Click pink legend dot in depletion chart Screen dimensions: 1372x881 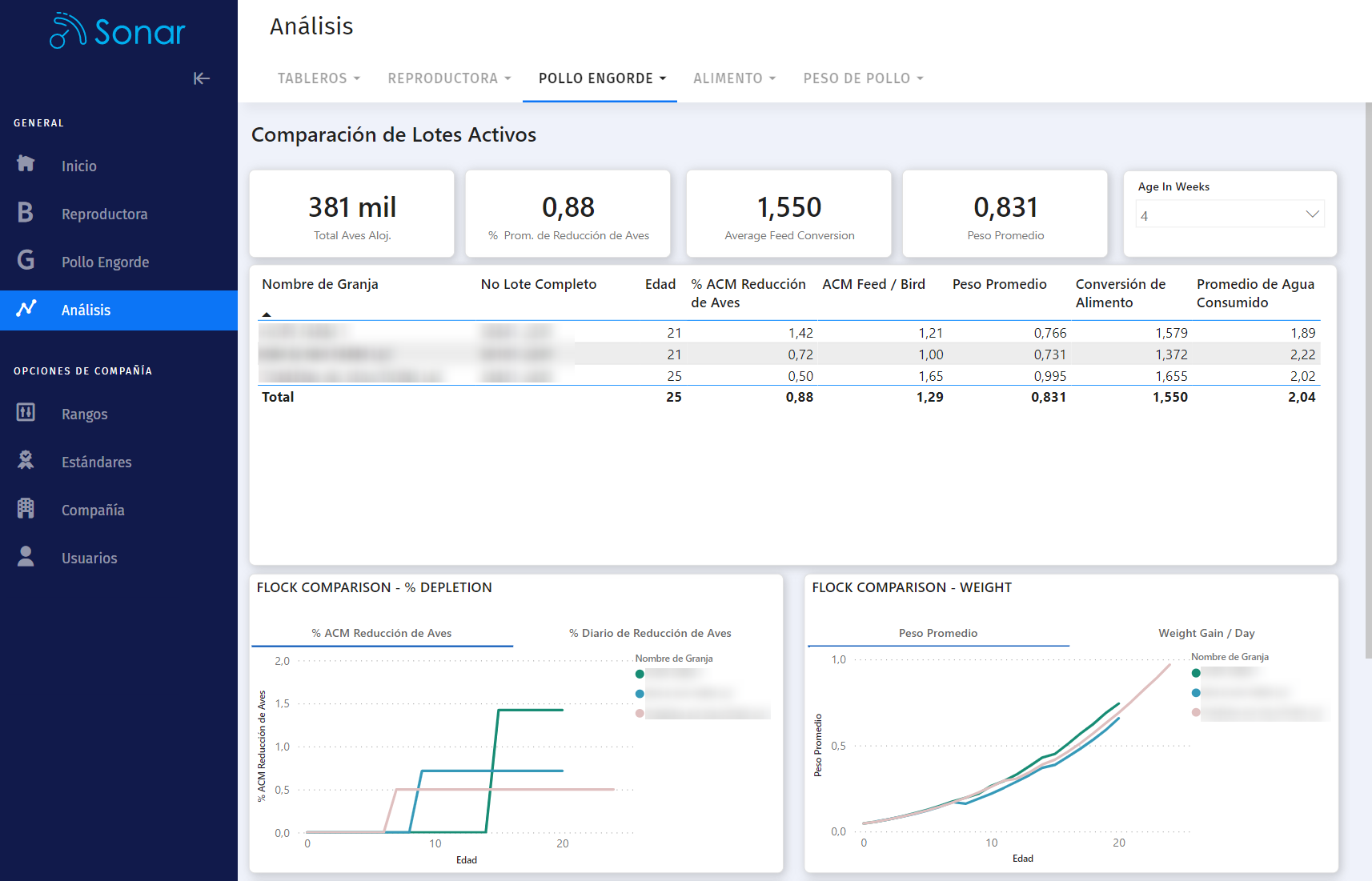640,713
